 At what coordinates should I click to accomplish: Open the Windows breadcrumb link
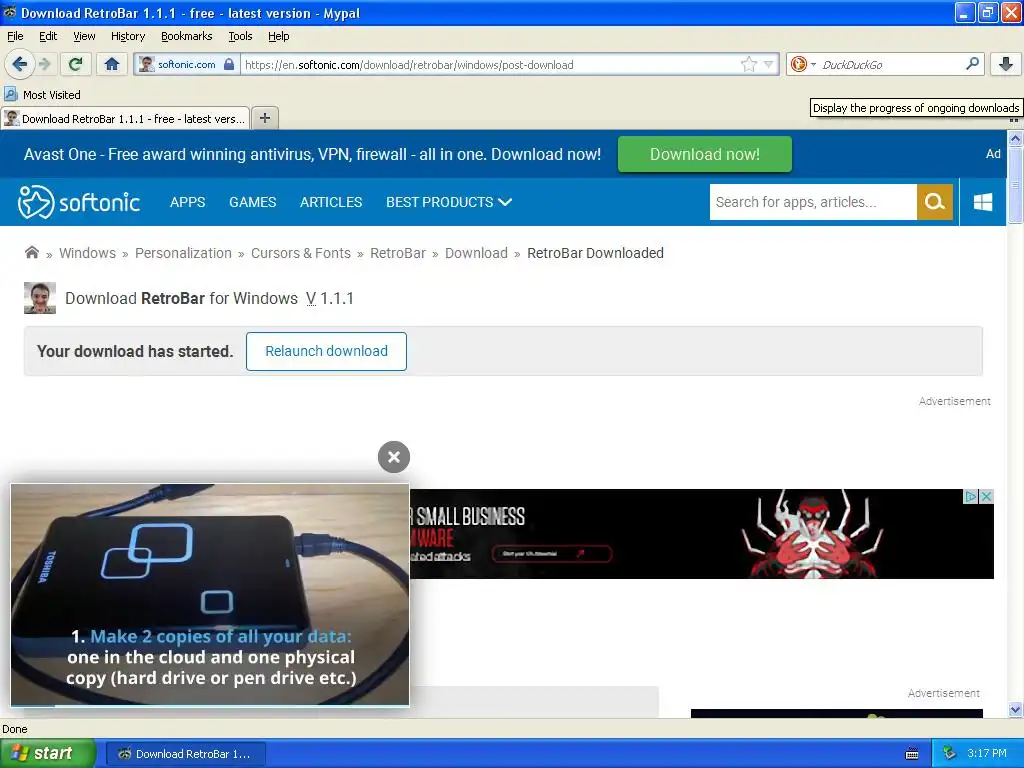(88, 253)
